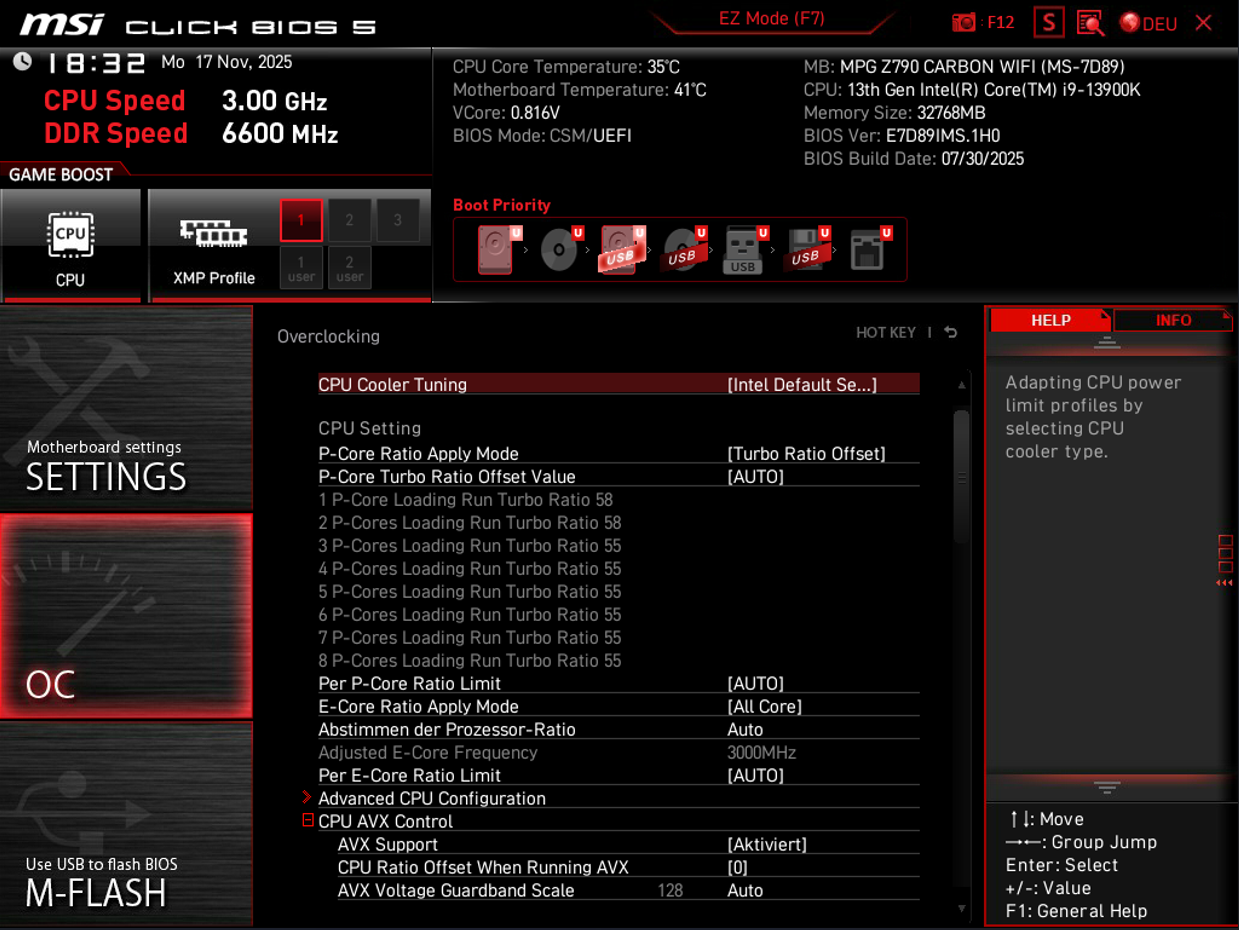Click the Boot Priority heading
The height and width of the screenshot is (930, 1239).
[502, 205]
